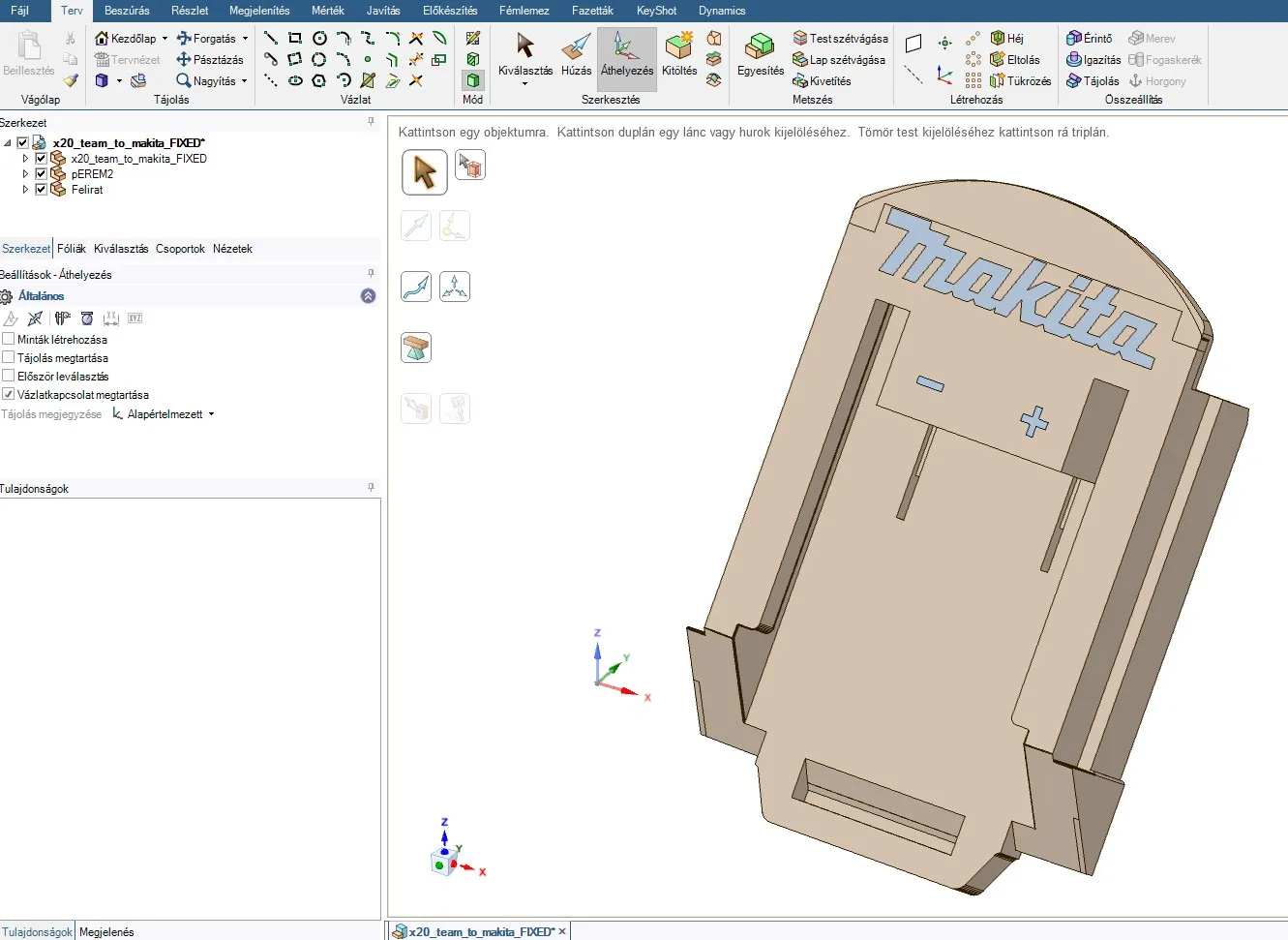Toggle visibility checkbox for pEREM2
Image resolution: width=1288 pixels, height=940 pixels.
click(41, 174)
